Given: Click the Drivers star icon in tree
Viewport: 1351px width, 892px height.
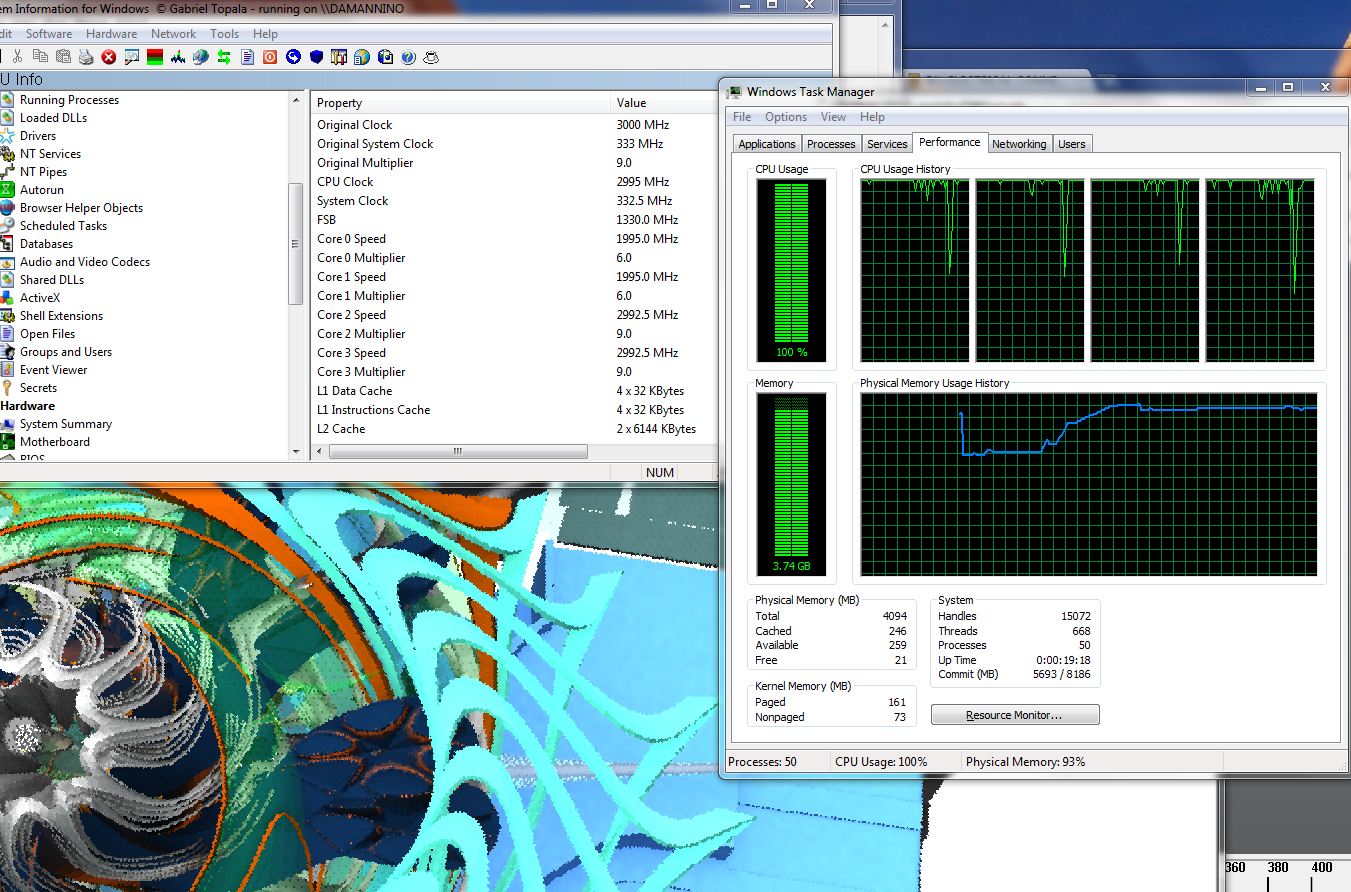Looking at the screenshot, I should (7, 136).
